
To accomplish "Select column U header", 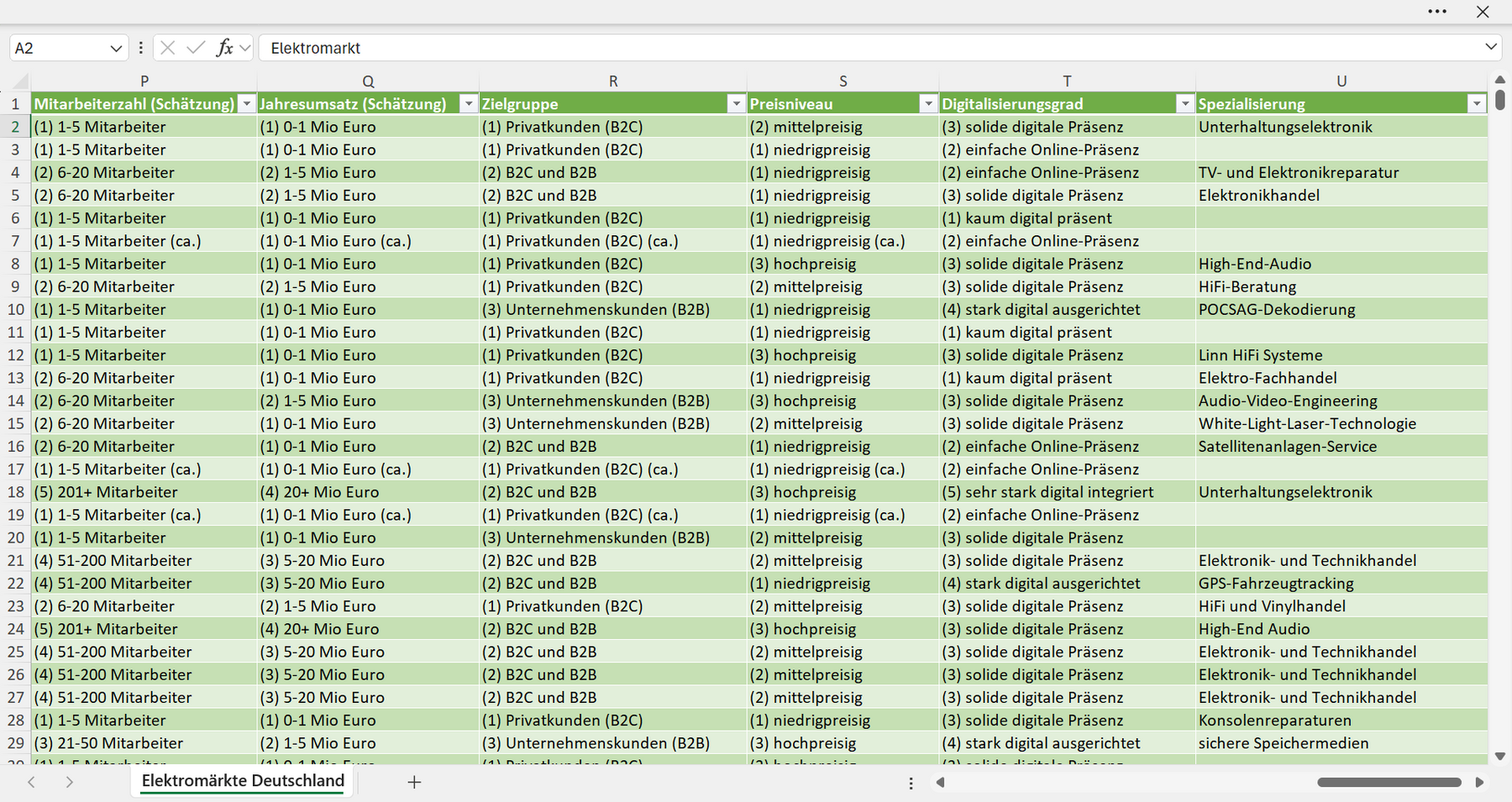I will (x=1341, y=81).
